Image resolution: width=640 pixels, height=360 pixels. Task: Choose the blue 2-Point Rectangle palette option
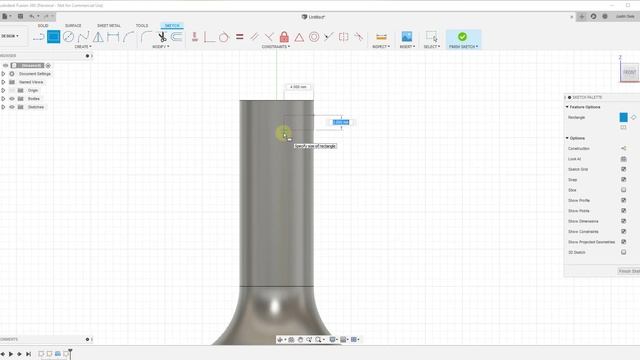[623, 118]
